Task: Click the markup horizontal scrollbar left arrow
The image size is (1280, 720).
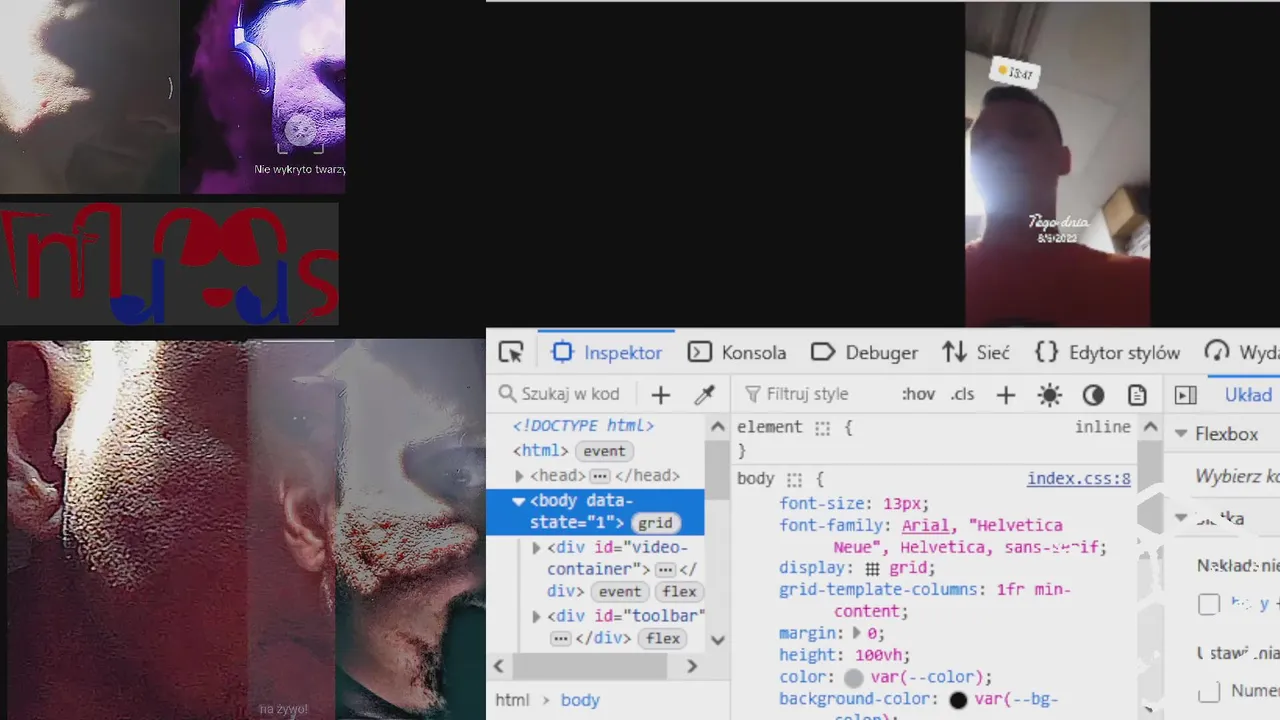Action: 499,666
